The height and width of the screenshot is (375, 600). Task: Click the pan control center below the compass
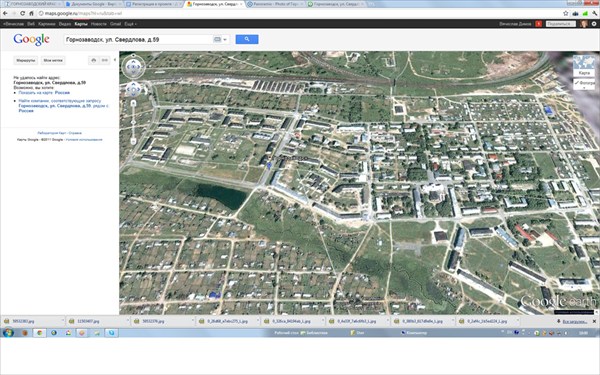133,90
